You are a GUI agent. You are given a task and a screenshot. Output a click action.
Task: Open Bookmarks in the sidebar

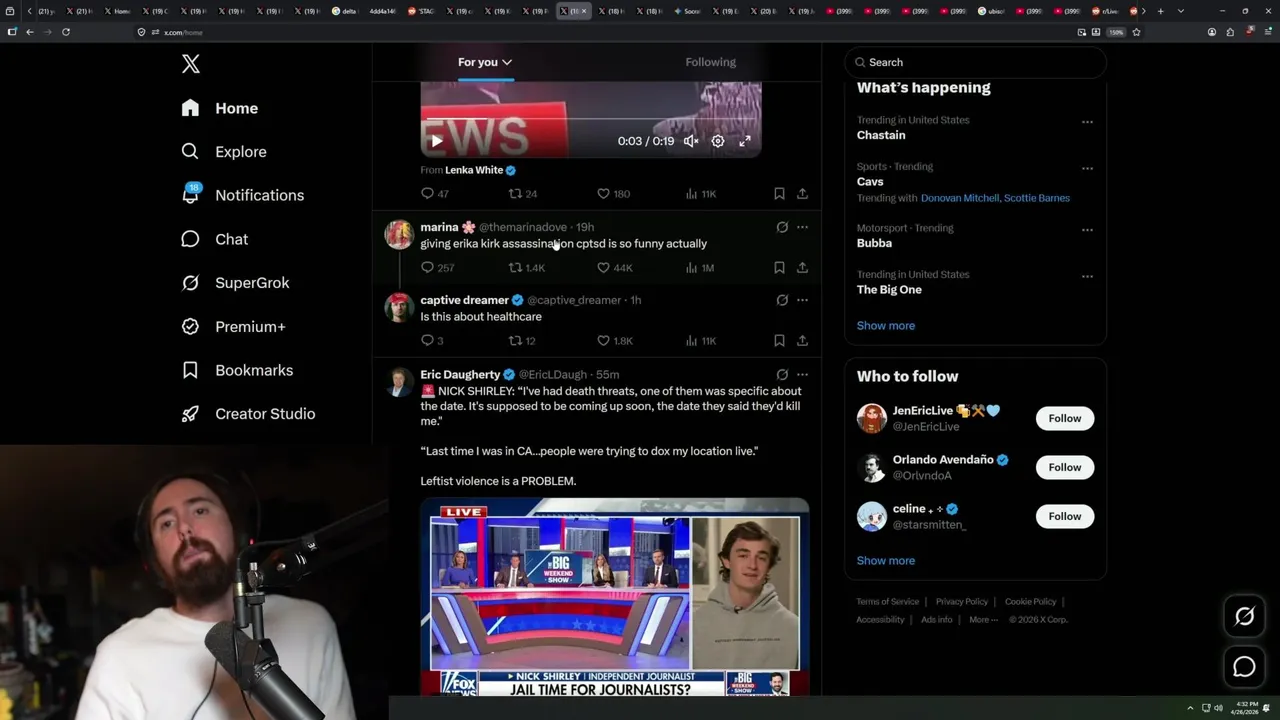[x=237, y=370]
